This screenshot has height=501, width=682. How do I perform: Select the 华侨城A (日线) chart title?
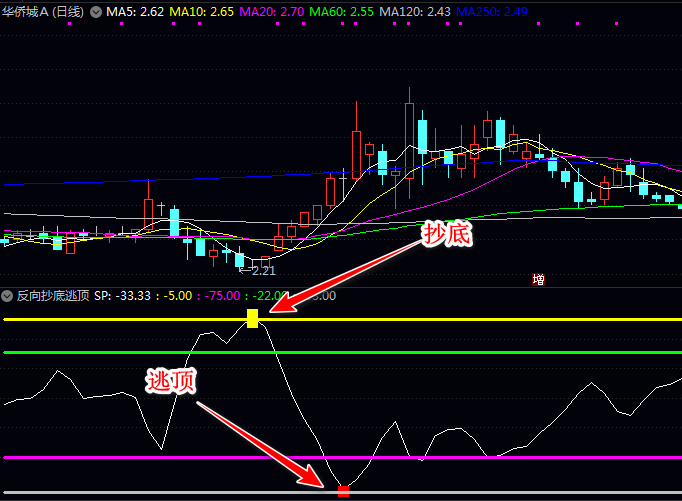click(43, 12)
